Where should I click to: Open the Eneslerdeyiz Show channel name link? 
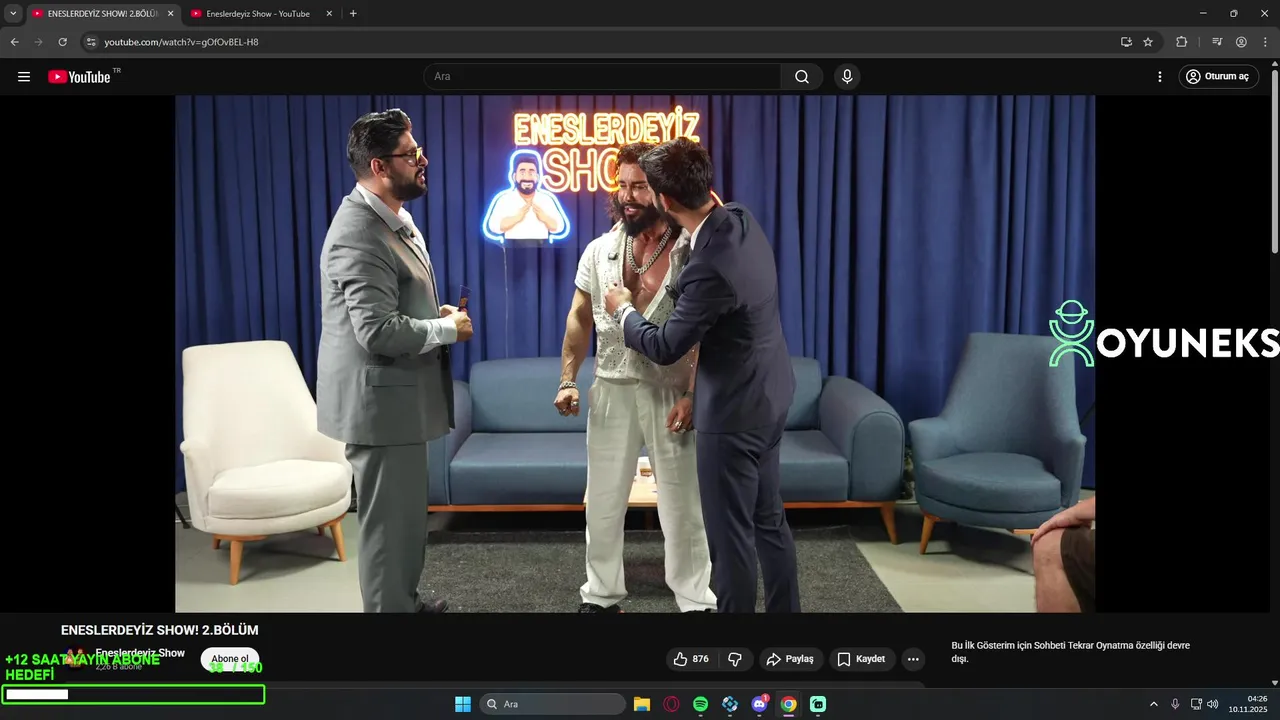pyautogui.click(x=140, y=653)
